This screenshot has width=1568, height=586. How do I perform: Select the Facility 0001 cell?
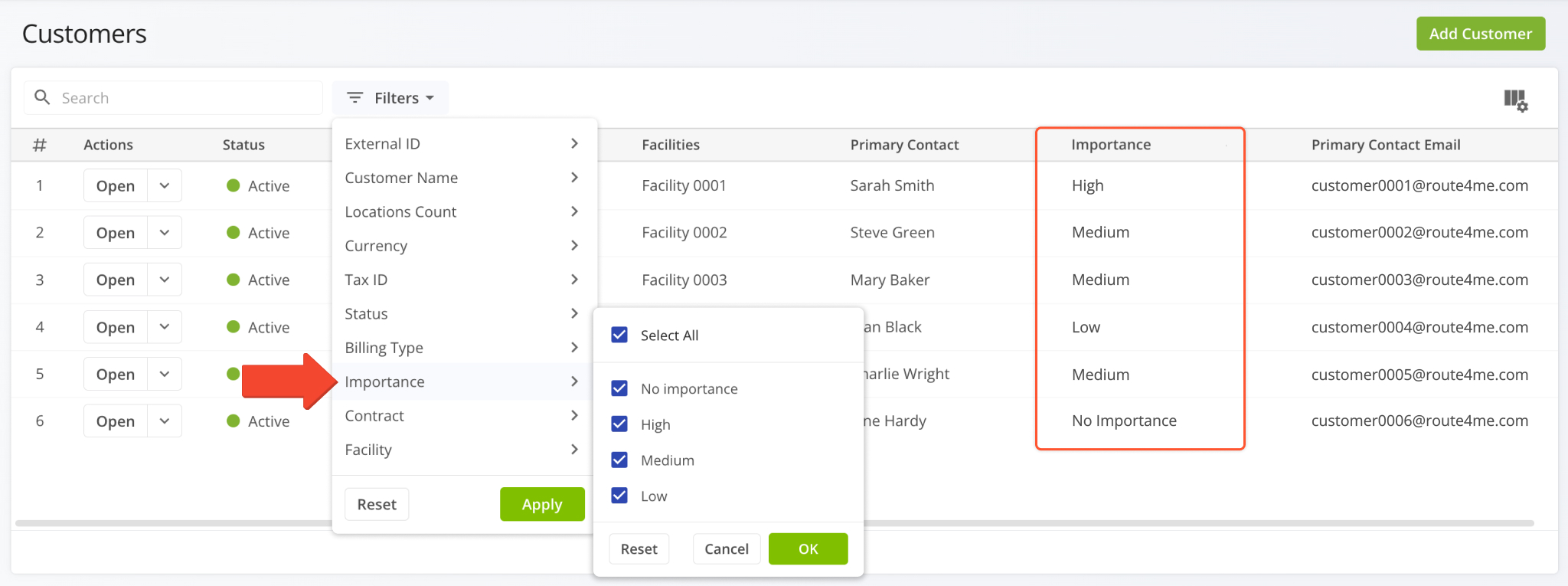coord(684,185)
